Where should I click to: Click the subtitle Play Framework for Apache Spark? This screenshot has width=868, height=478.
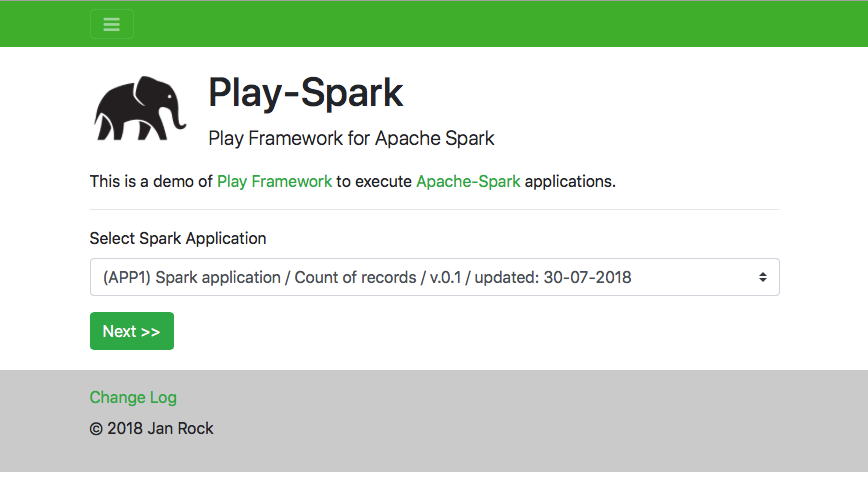tap(351, 138)
